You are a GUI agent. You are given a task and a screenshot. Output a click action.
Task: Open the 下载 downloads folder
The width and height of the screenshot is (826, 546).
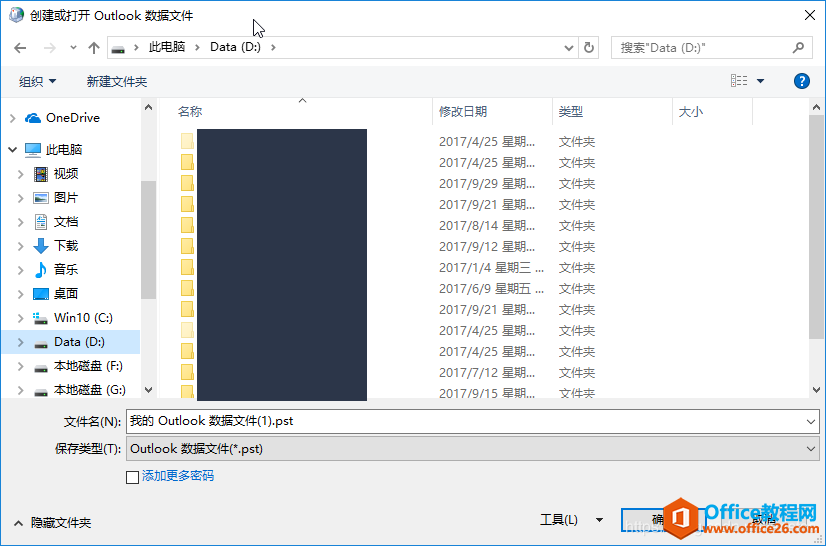[66, 246]
